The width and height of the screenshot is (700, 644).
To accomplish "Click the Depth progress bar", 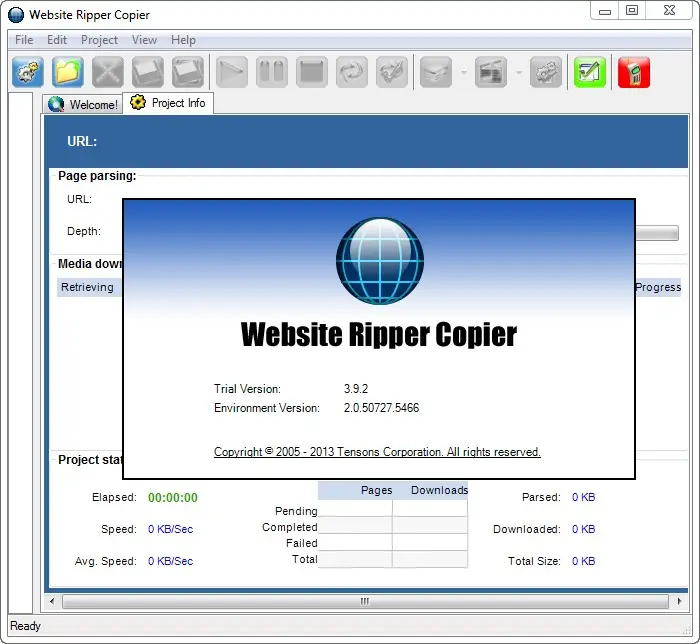I will [657, 233].
